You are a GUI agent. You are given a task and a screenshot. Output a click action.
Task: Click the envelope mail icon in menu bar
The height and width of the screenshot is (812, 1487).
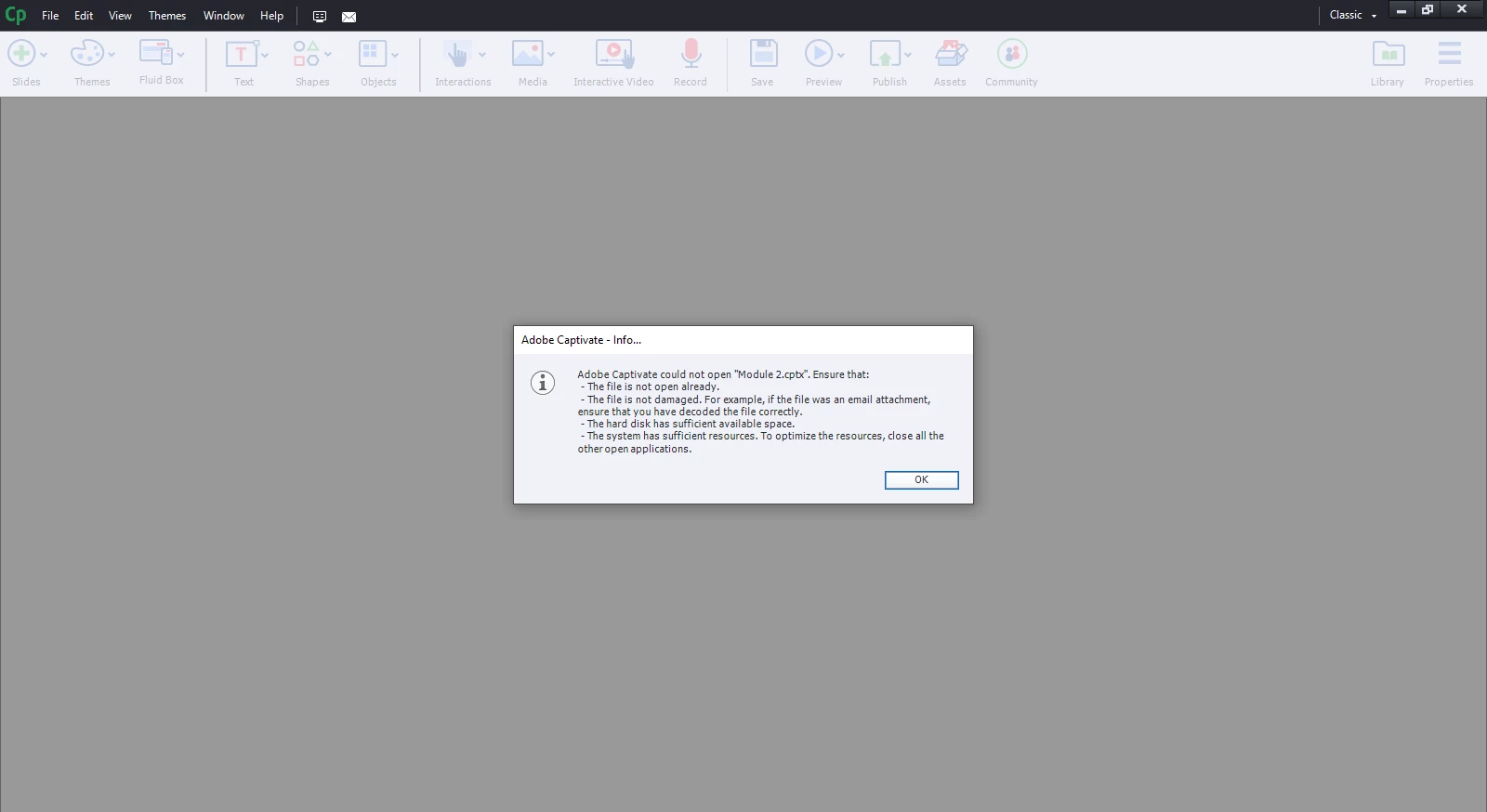(349, 17)
